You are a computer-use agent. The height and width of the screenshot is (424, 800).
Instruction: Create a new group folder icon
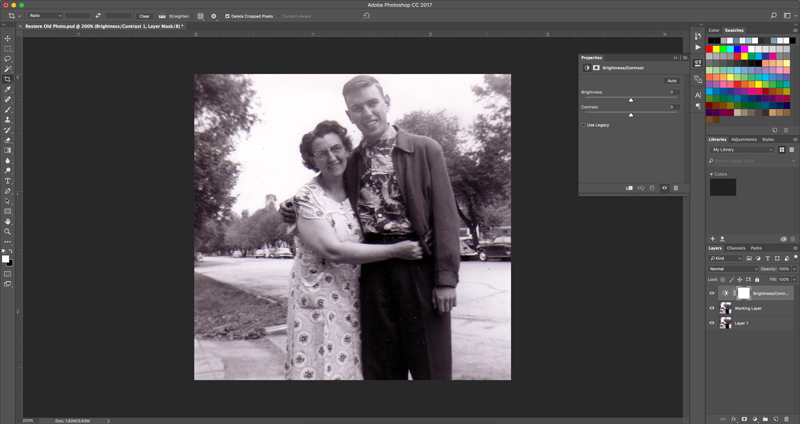[765, 419]
